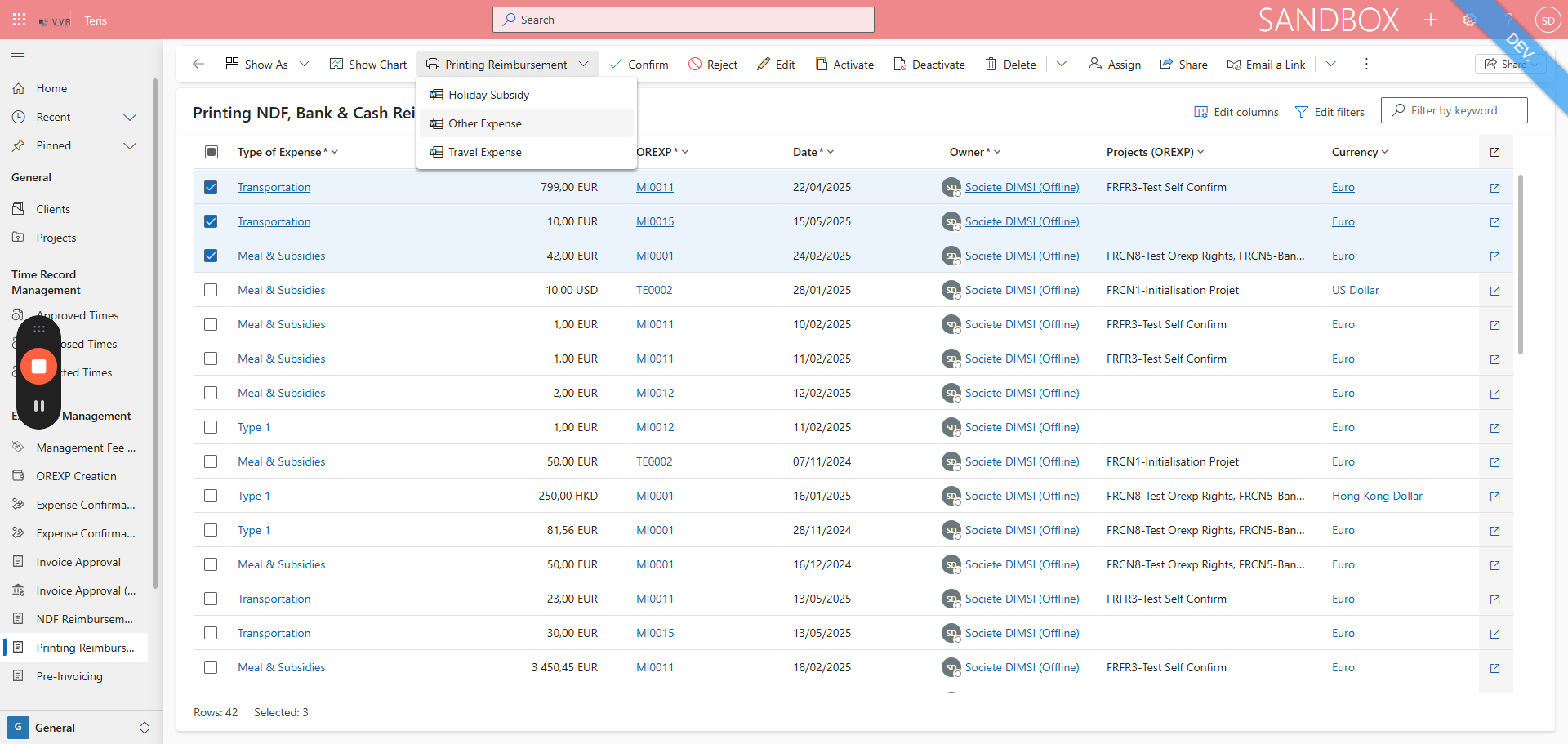Reject the selected records

coord(713,65)
